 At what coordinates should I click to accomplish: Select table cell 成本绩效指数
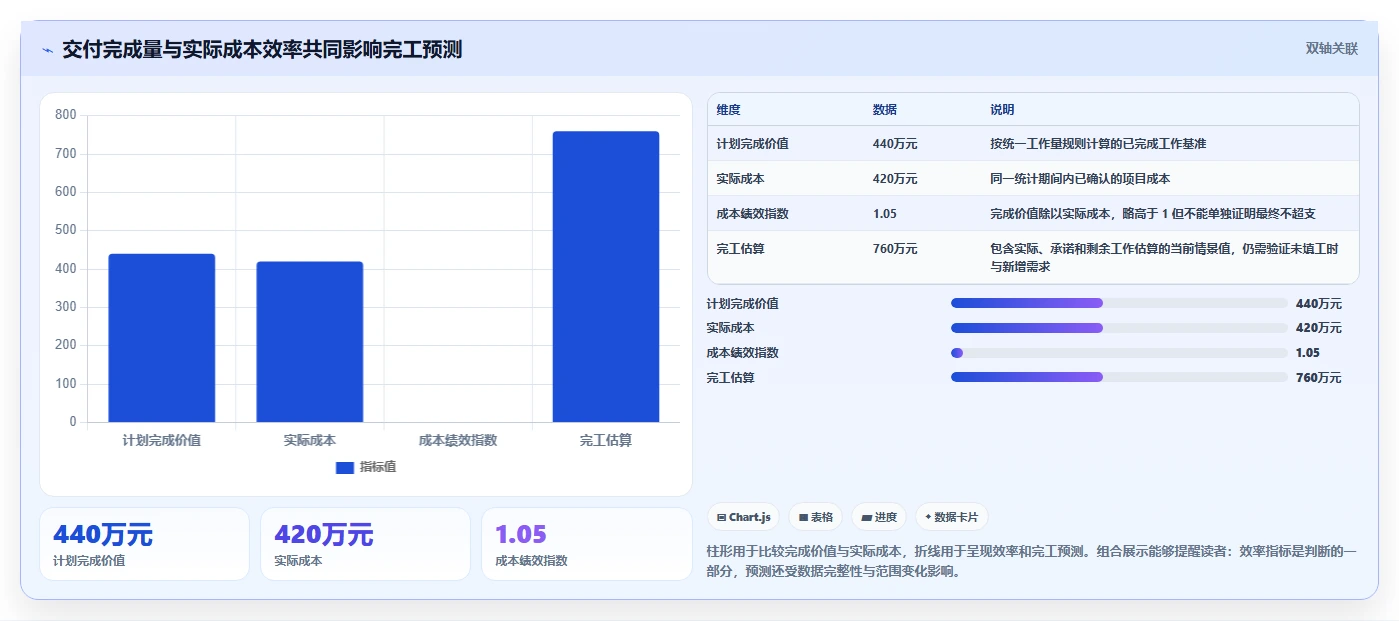click(752, 214)
